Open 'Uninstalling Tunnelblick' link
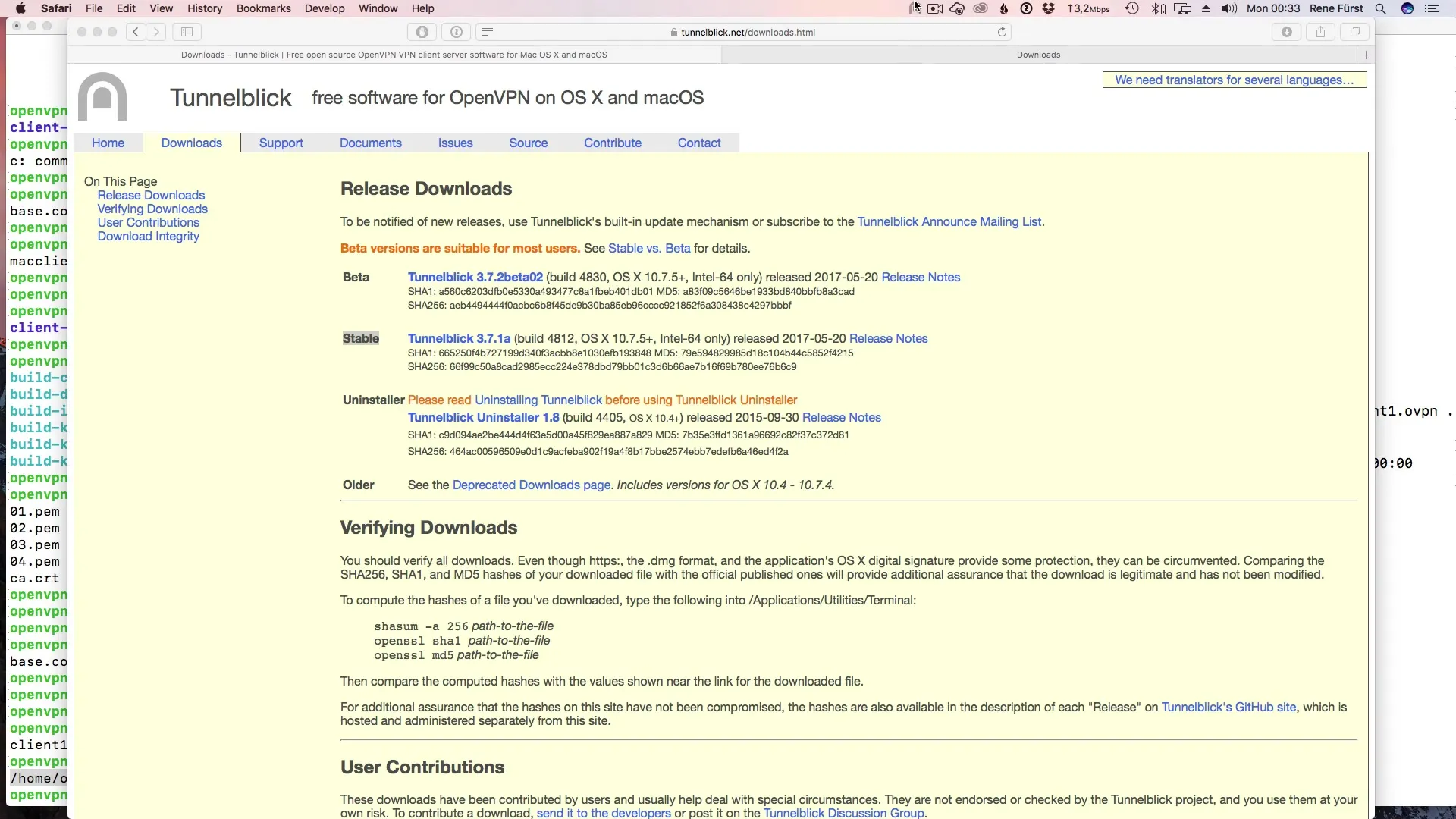Image resolution: width=1456 pixels, height=819 pixels. point(538,400)
